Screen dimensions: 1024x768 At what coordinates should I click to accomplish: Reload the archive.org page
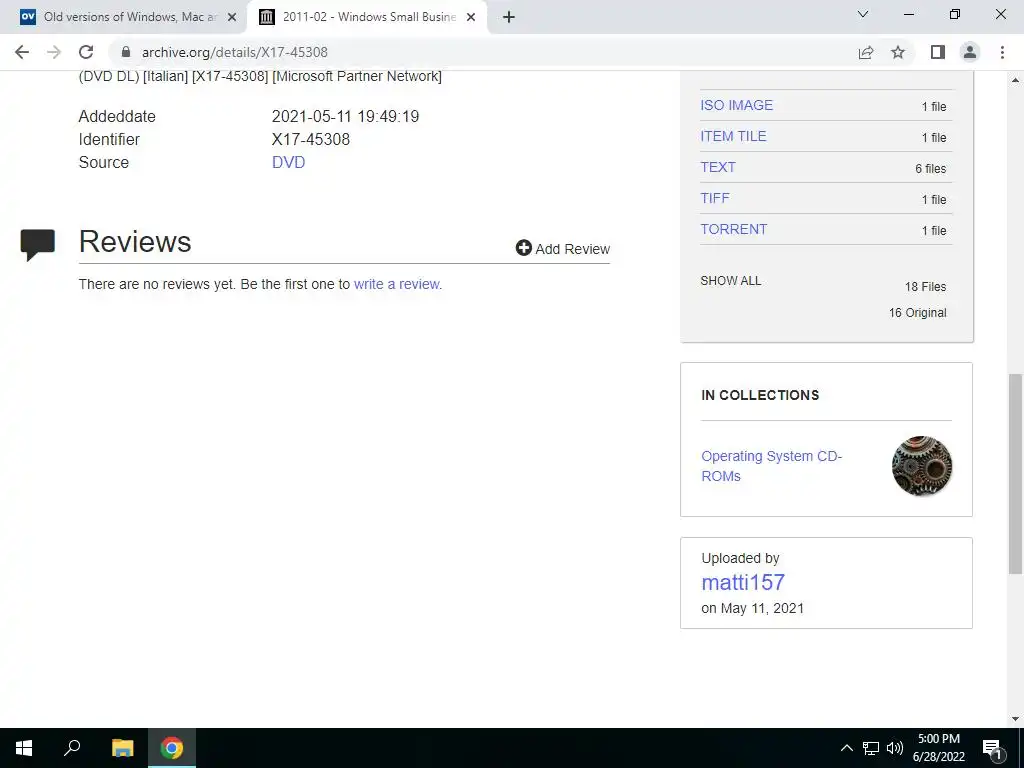click(x=86, y=52)
